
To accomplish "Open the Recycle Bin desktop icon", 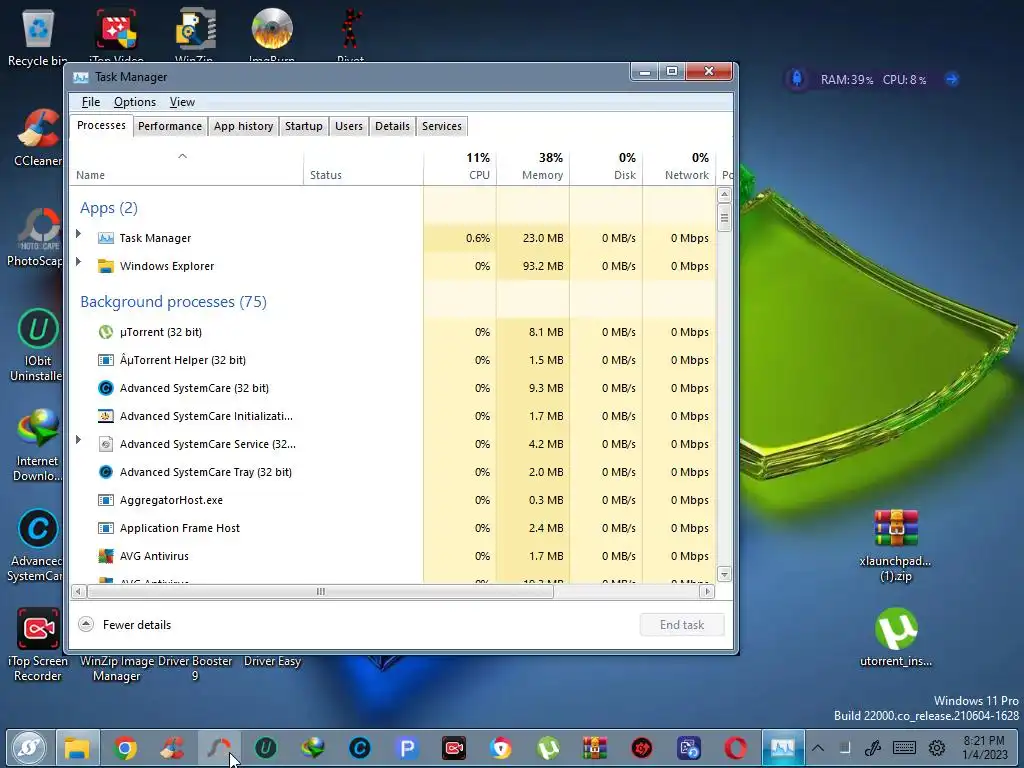I will tap(38, 36).
